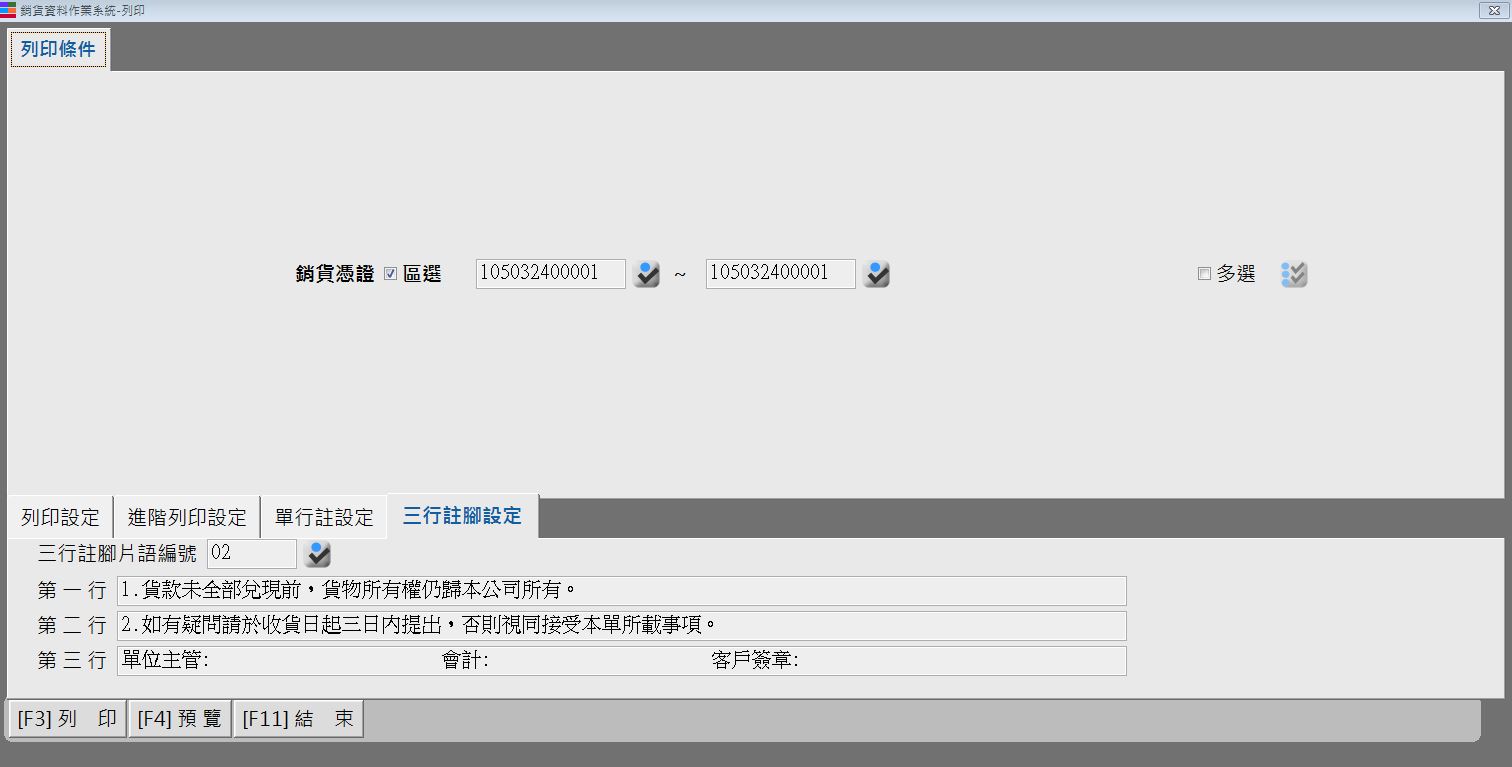Screen dimensions: 1512x767
Task: Click the 第一行 footer text field
Action: point(621,590)
